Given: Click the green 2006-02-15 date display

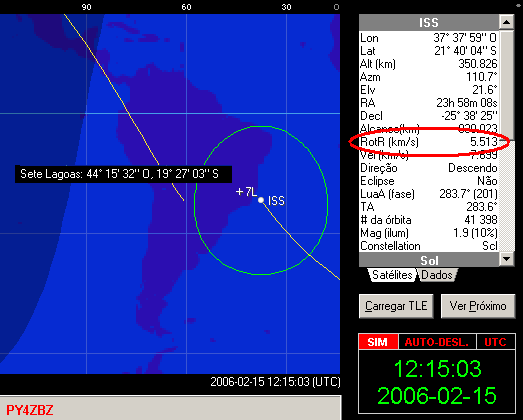Looking at the screenshot, I should 437,396.
